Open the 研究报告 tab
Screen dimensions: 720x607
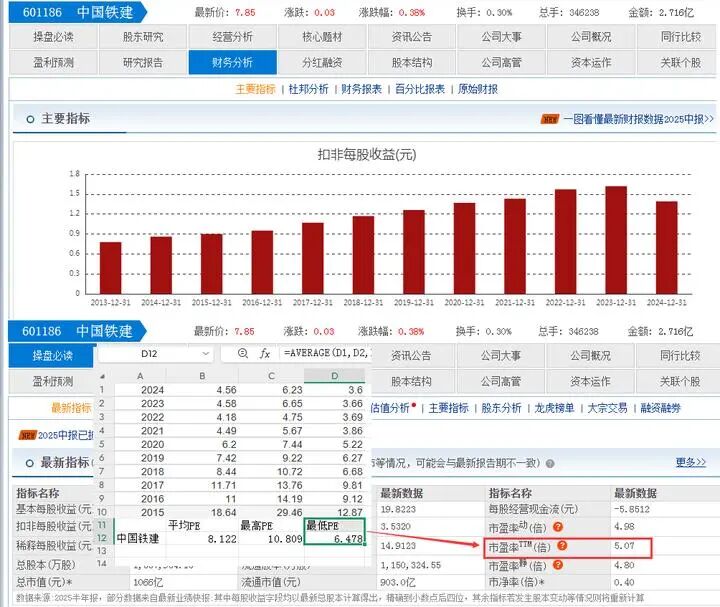[143, 62]
